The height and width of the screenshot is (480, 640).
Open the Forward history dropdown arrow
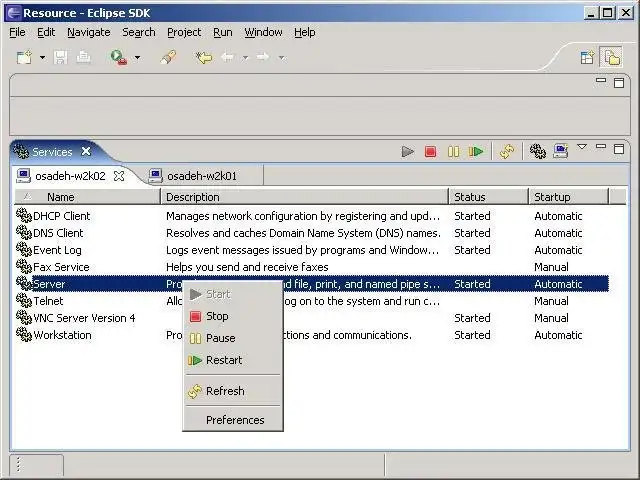tap(282, 58)
